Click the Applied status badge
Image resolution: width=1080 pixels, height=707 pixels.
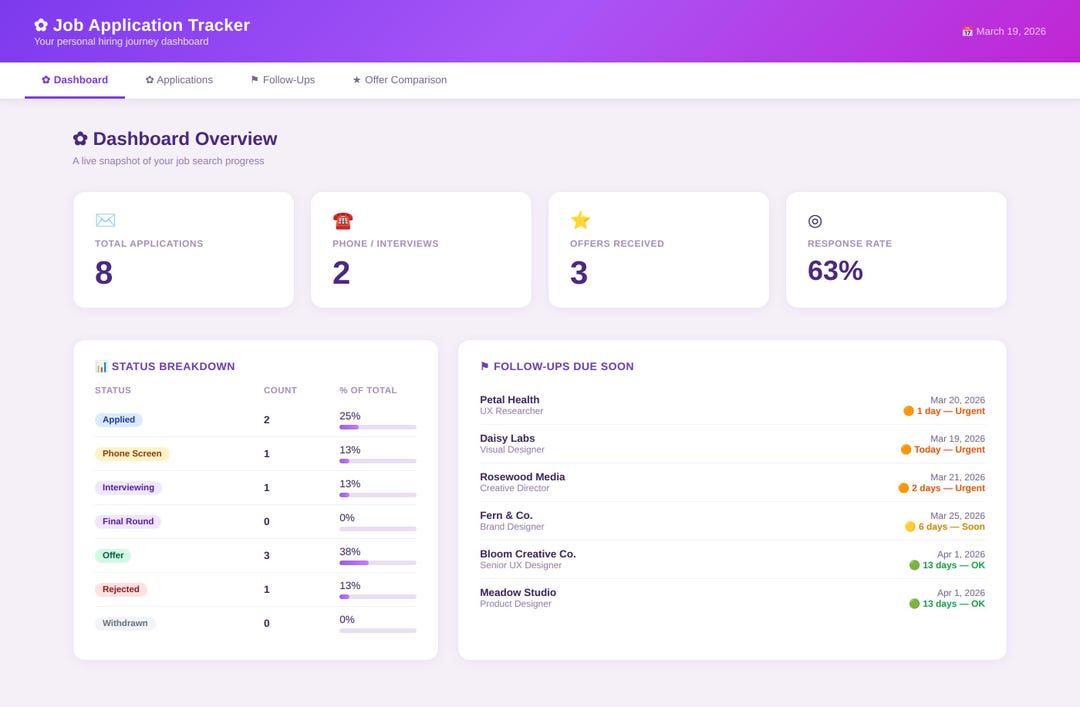pyautogui.click(x=118, y=420)
